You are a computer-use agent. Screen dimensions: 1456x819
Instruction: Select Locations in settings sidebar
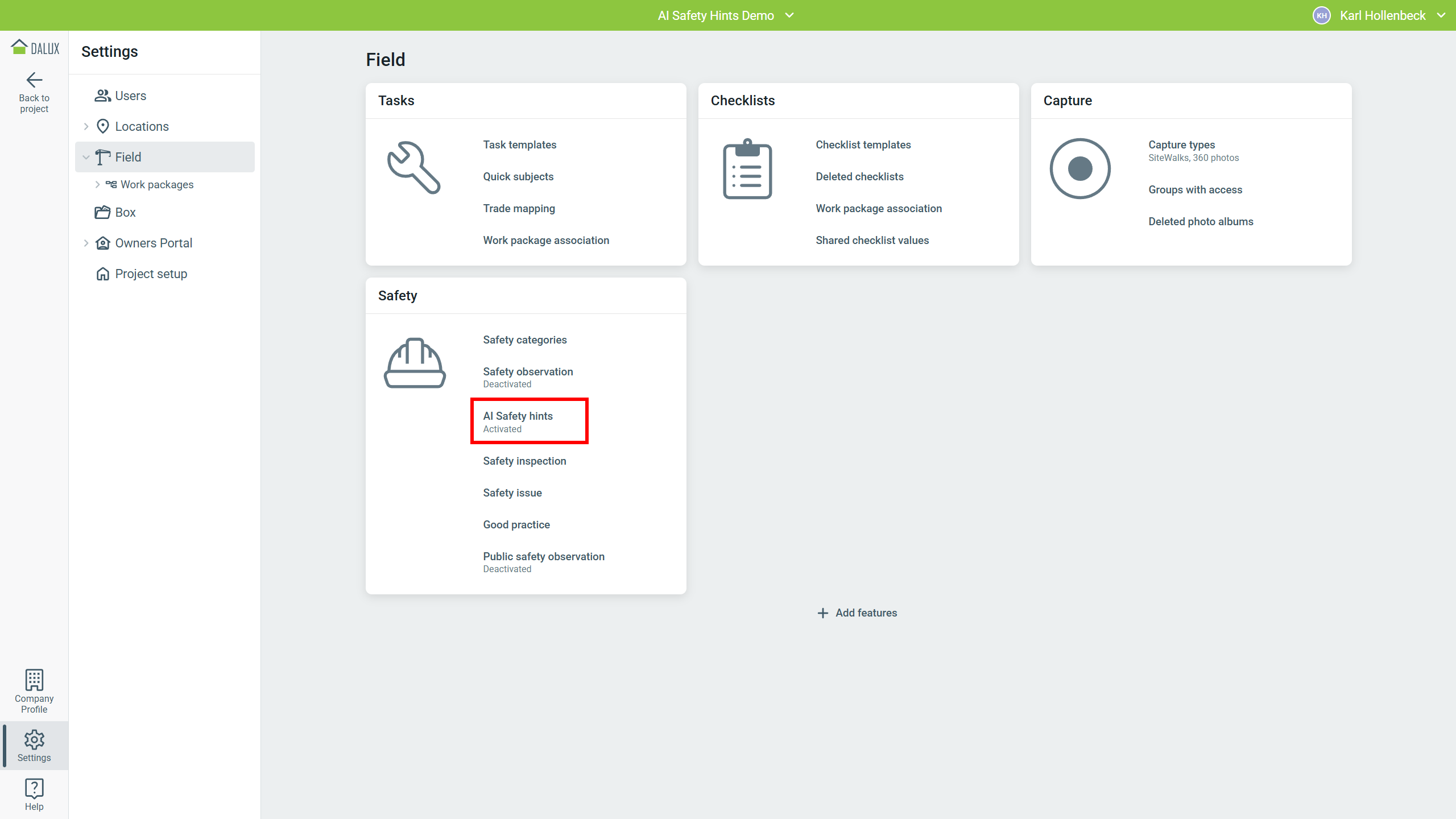[165, 126]
